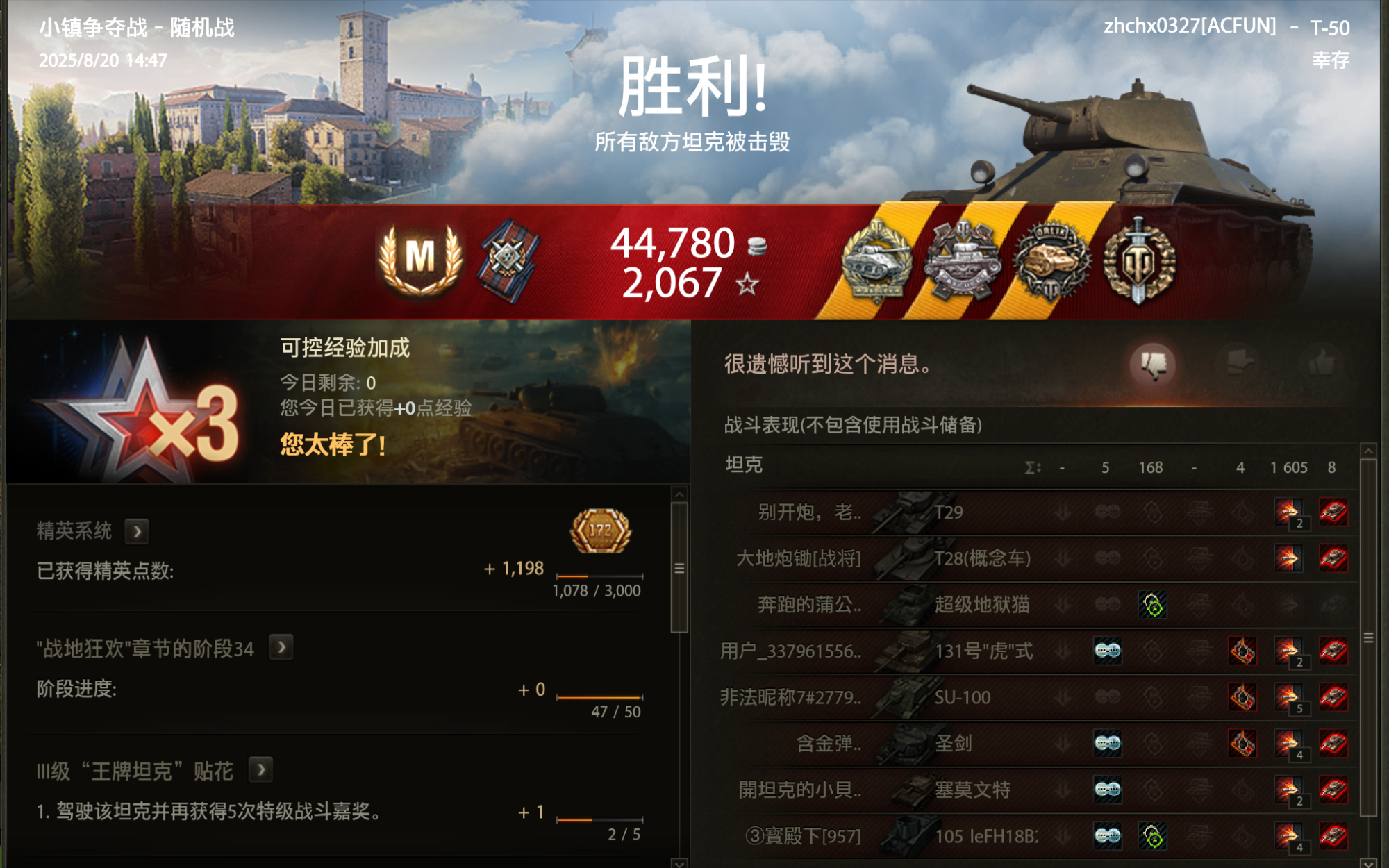
Task: Click the critical hit icon in SU-100 row
Action: coord(1242,697)
